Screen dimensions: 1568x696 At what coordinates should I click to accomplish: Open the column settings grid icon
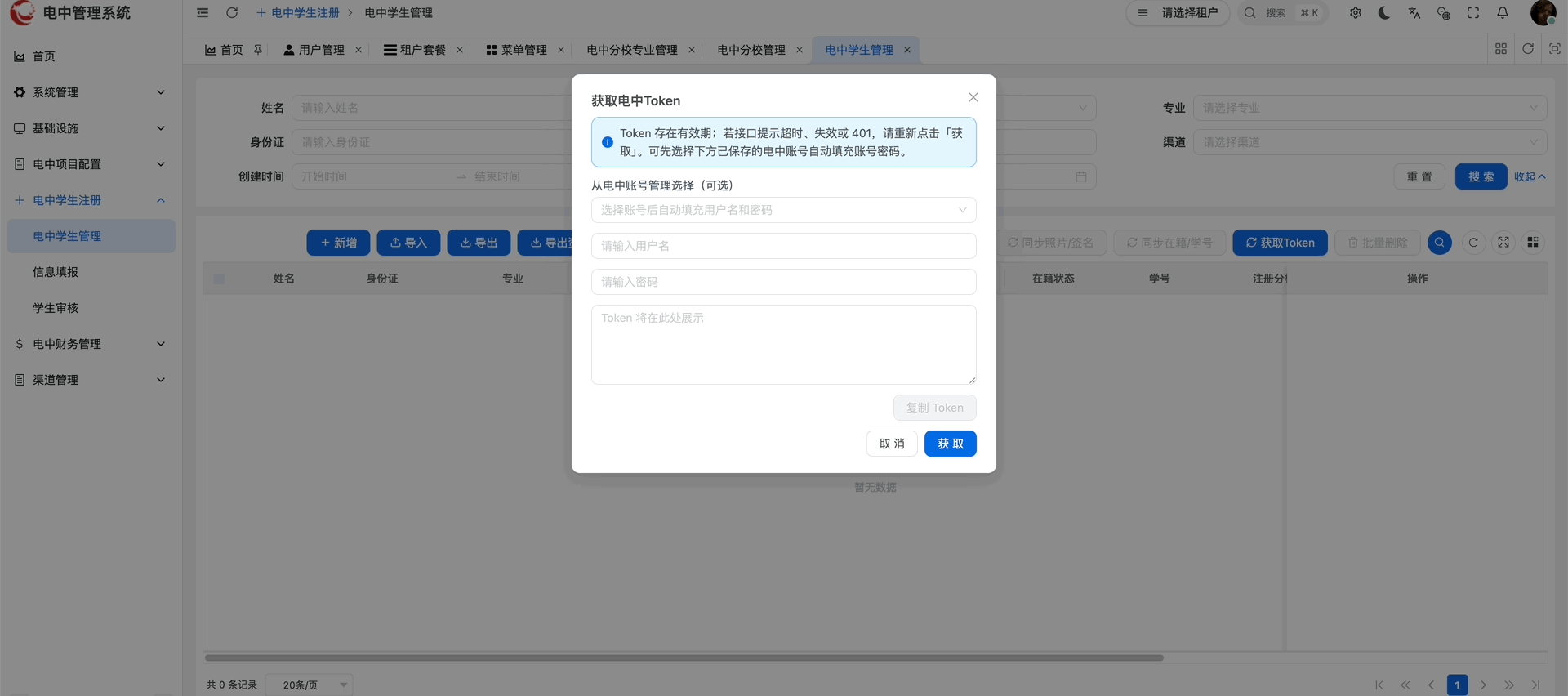[1533, 243]
